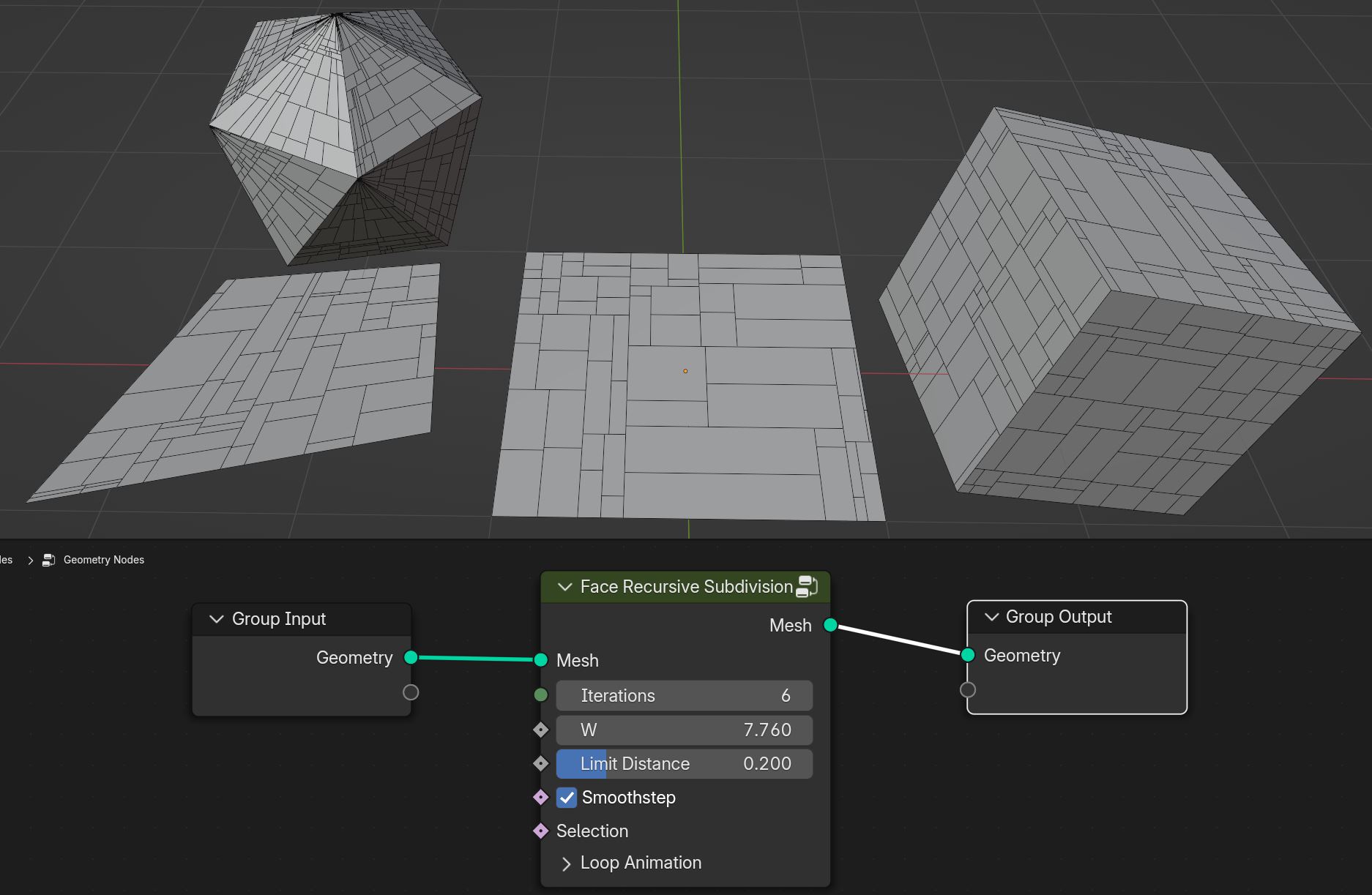Screen dimensions: 1372x895
Task: Click the green link between Geometry and Mesh
Action: click(476, 659)
